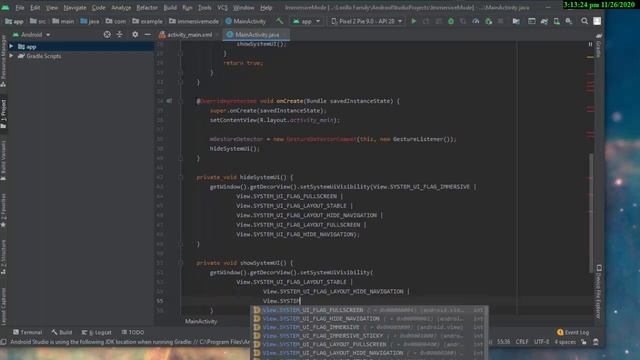Image resolution: width=640 pixels, height=360 pixels.
Task: Open the Favorites side tab
Action: tap(4, 211)
